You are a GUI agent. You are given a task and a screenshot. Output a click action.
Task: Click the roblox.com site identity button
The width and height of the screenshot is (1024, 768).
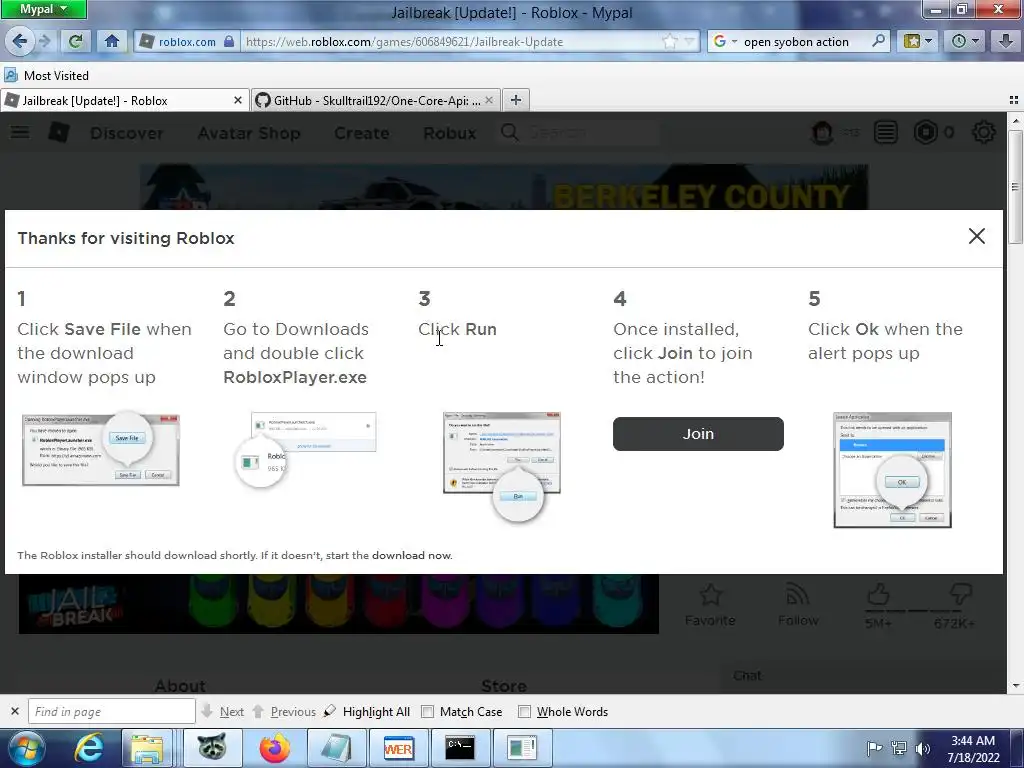[187, 41]
